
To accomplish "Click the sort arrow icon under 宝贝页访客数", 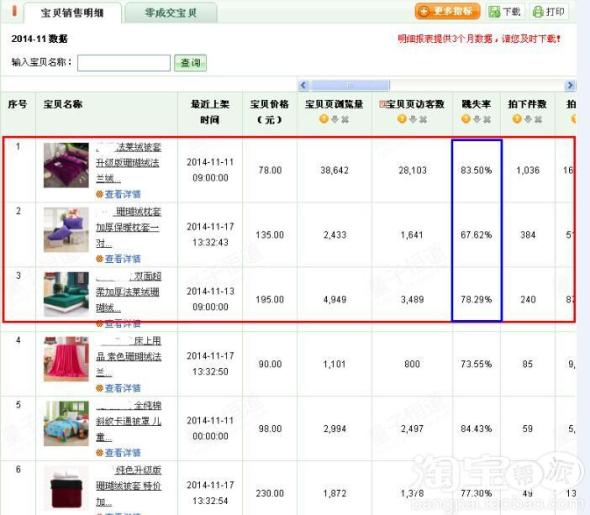I will click(412, 119).
